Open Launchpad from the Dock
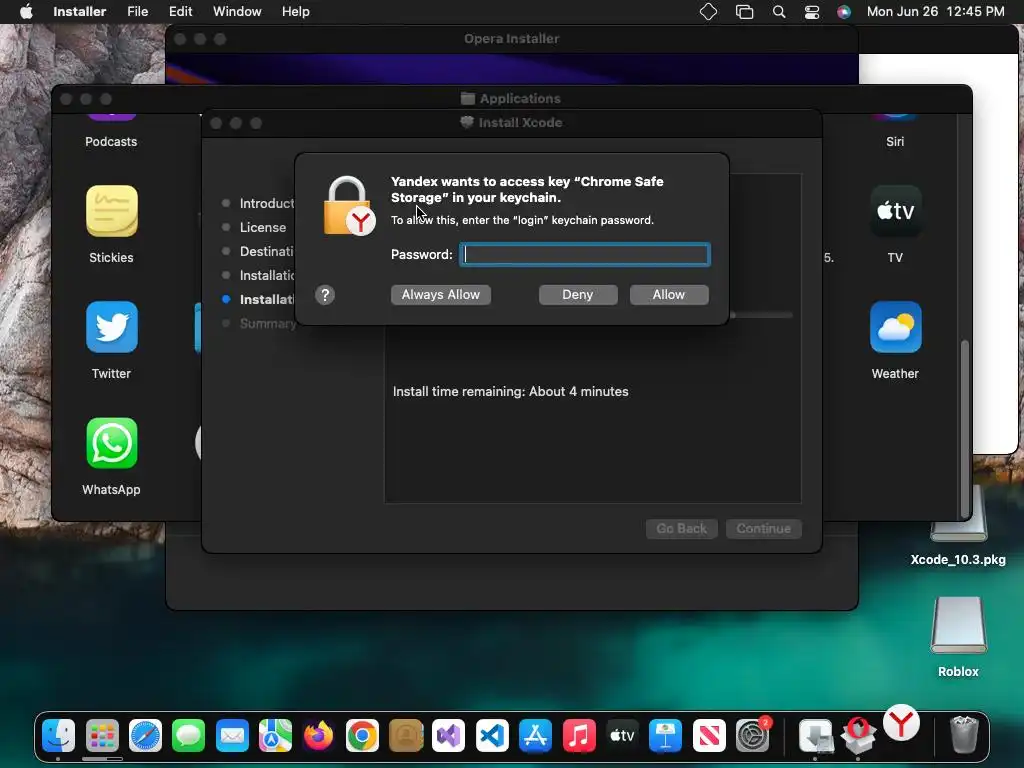The image size is (1024, 768). [102, 737]
